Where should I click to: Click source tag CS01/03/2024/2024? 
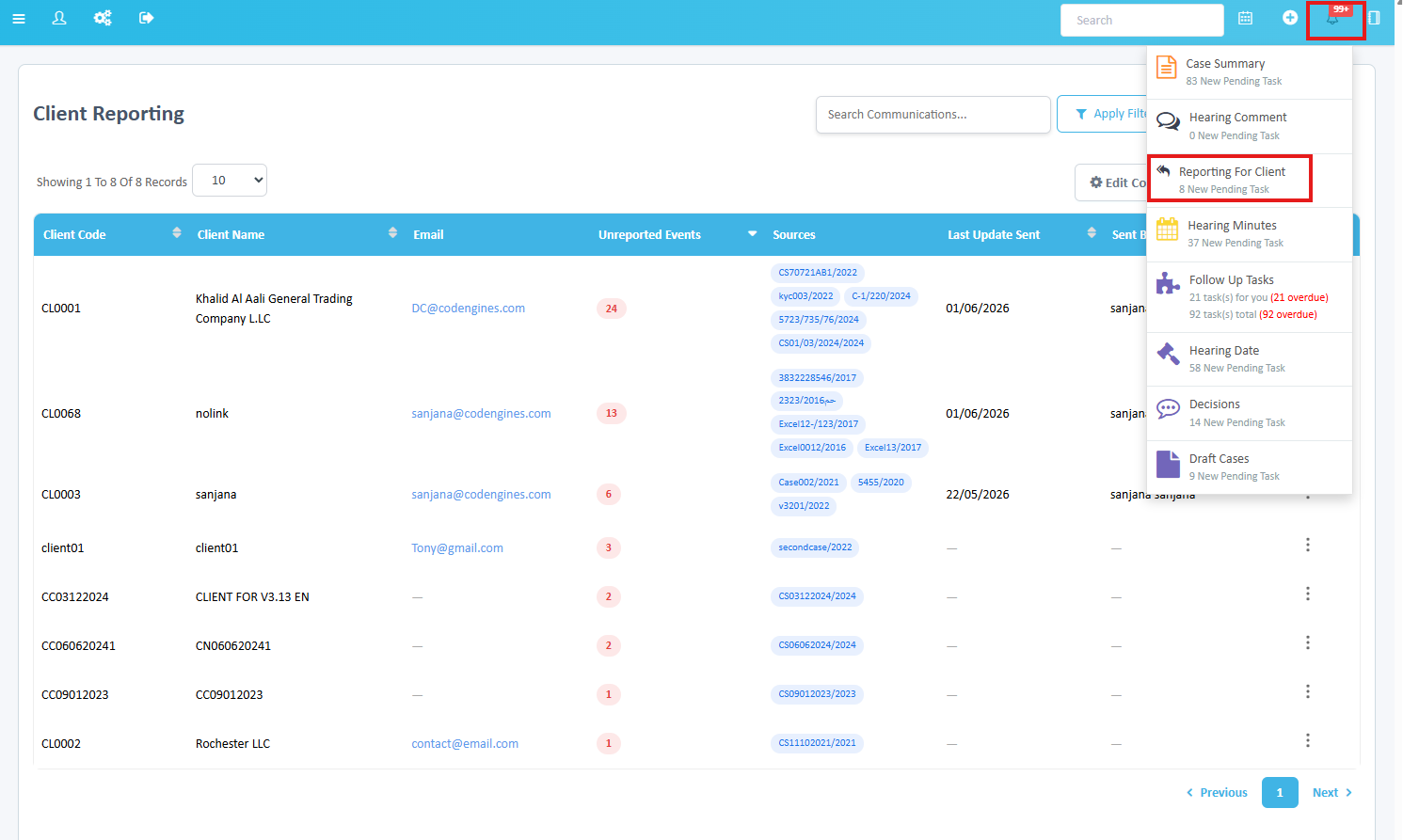[x=821, y=343]
